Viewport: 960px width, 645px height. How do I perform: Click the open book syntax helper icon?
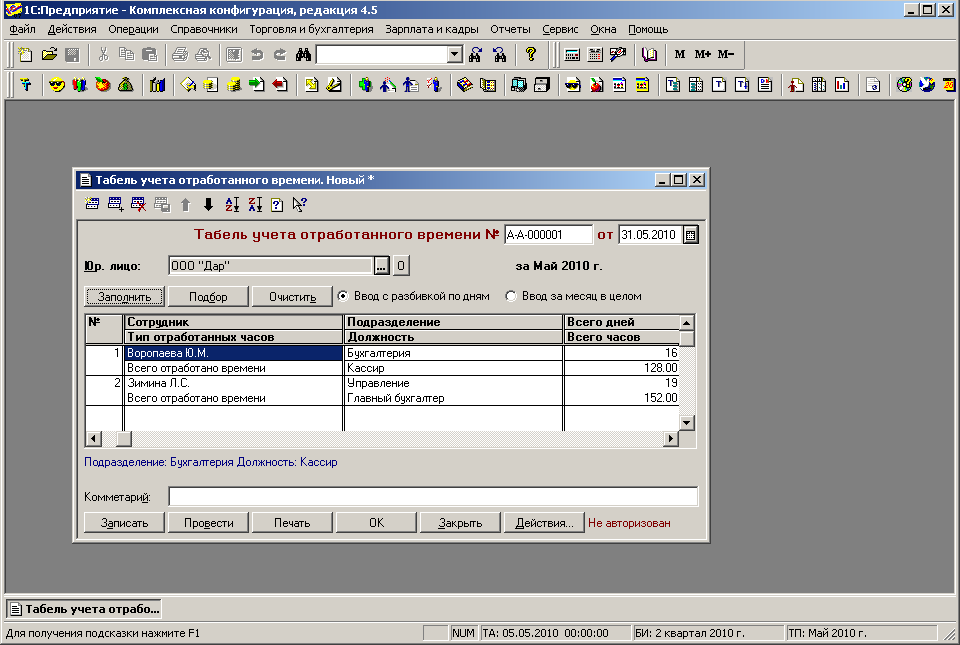[x=649, y=54]
